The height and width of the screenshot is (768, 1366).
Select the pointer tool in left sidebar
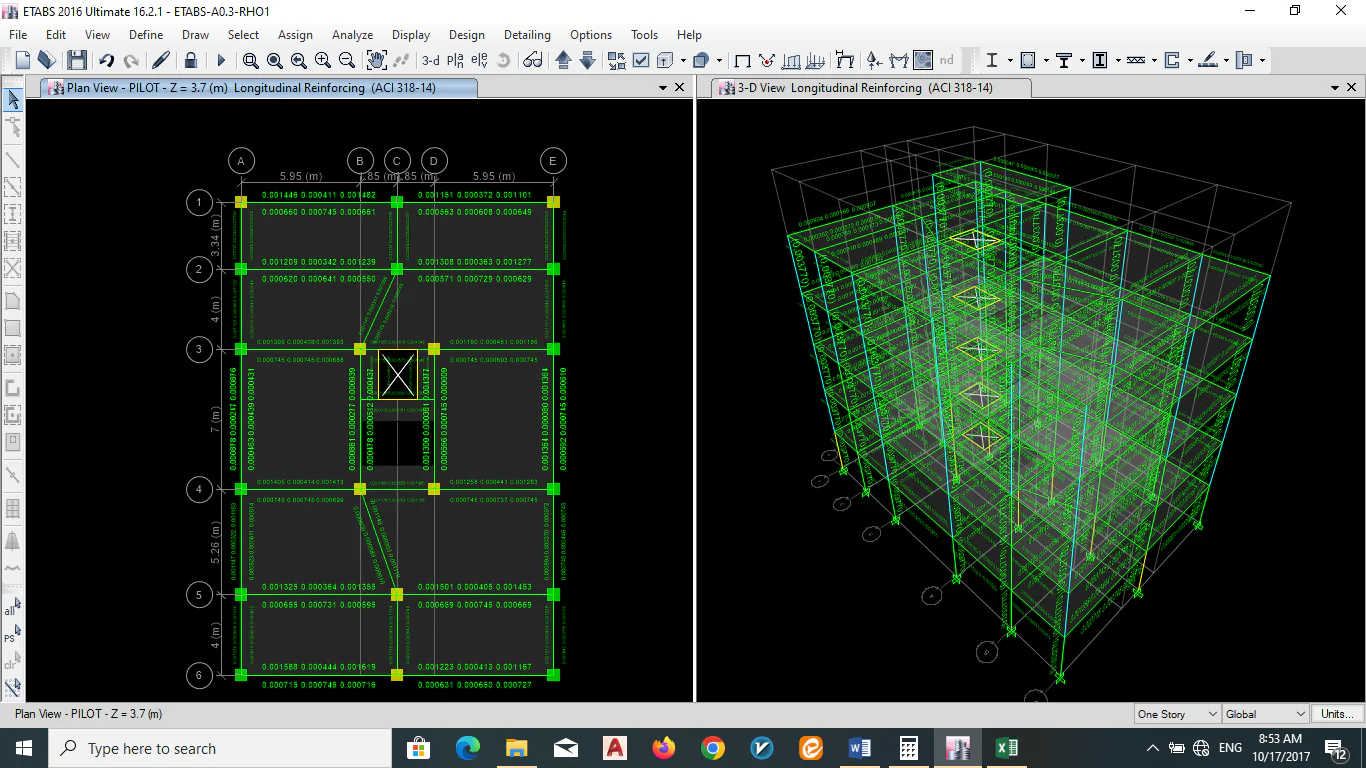pyautogui.click(x=13, y=99)
